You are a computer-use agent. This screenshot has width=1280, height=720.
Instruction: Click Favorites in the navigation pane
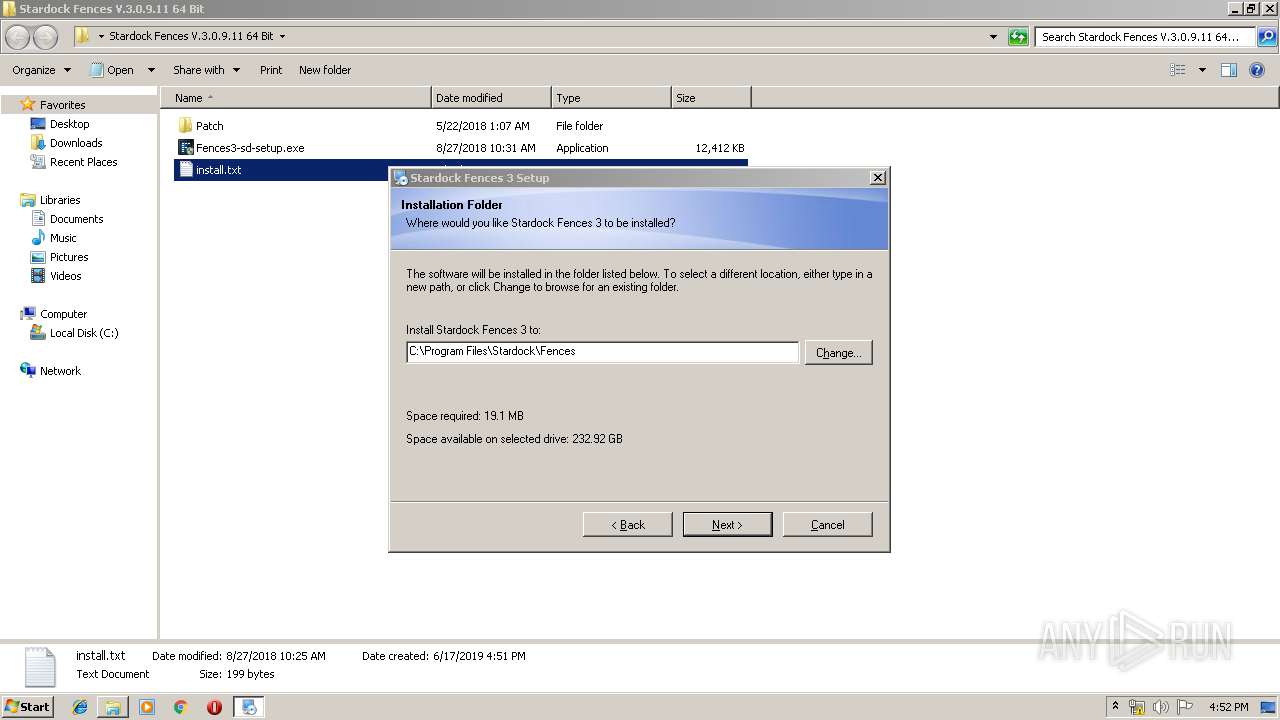coord(62,105)
